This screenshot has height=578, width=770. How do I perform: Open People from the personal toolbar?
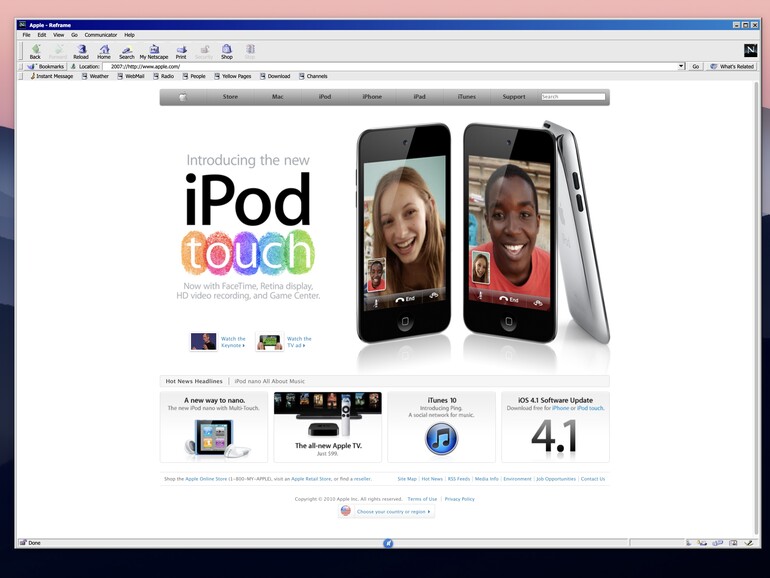point(194,76)
